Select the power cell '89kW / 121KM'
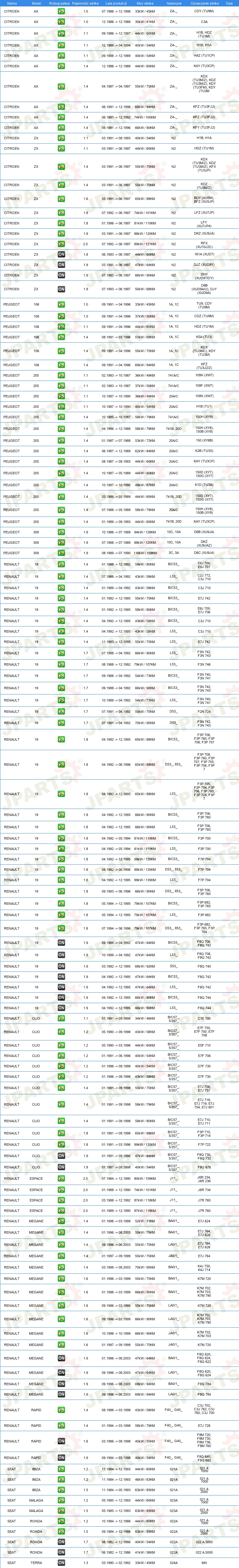 tap(145, 244)
